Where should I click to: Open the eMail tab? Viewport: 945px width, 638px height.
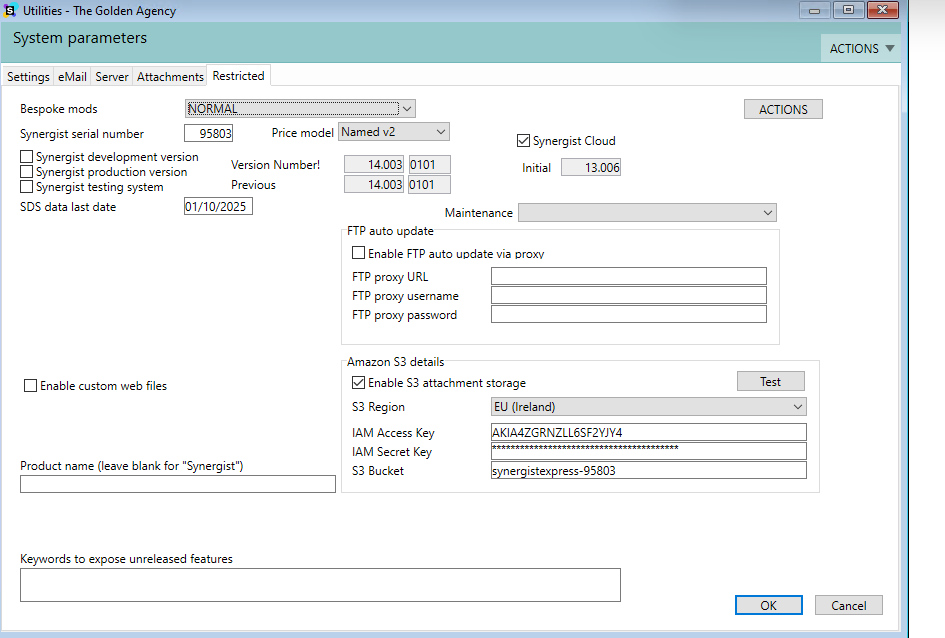72,77
